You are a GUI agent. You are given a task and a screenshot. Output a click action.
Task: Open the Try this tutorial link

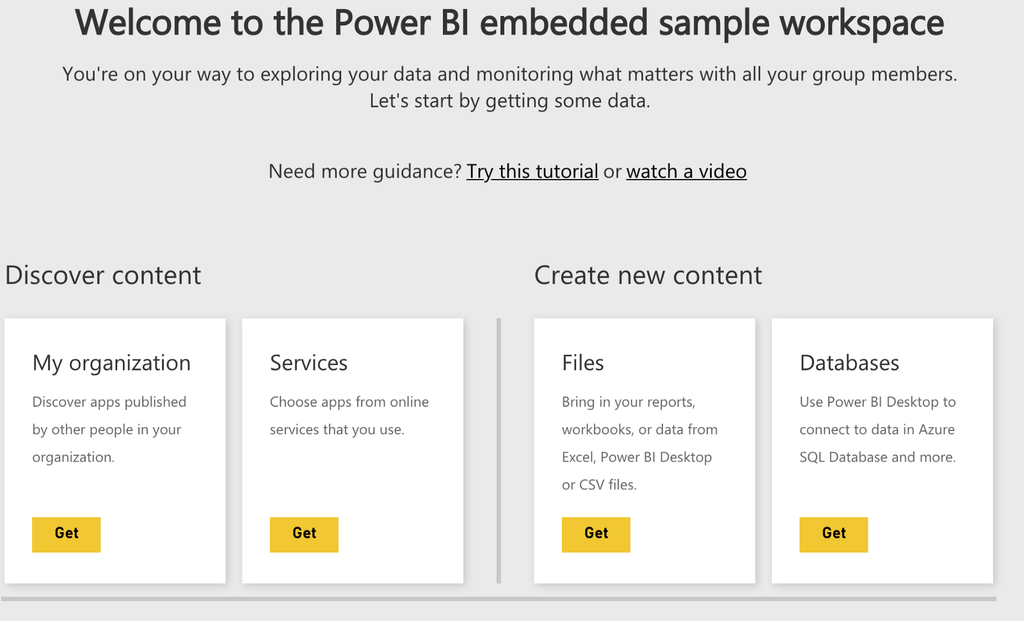point(532,171)
